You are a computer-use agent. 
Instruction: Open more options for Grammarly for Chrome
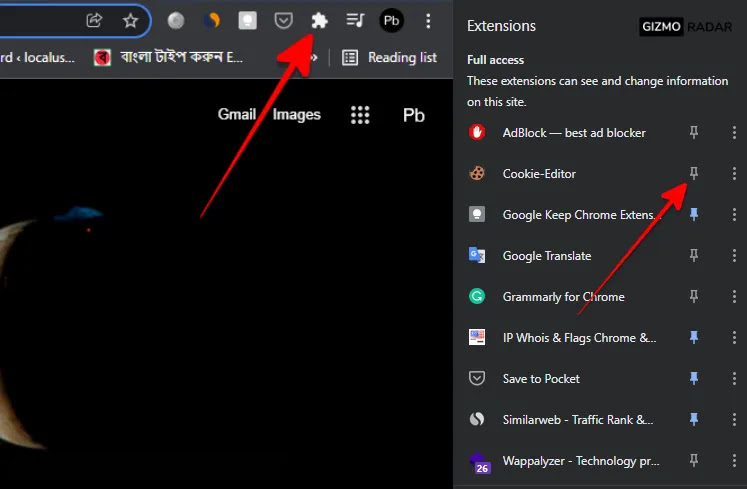coord(734,296)
